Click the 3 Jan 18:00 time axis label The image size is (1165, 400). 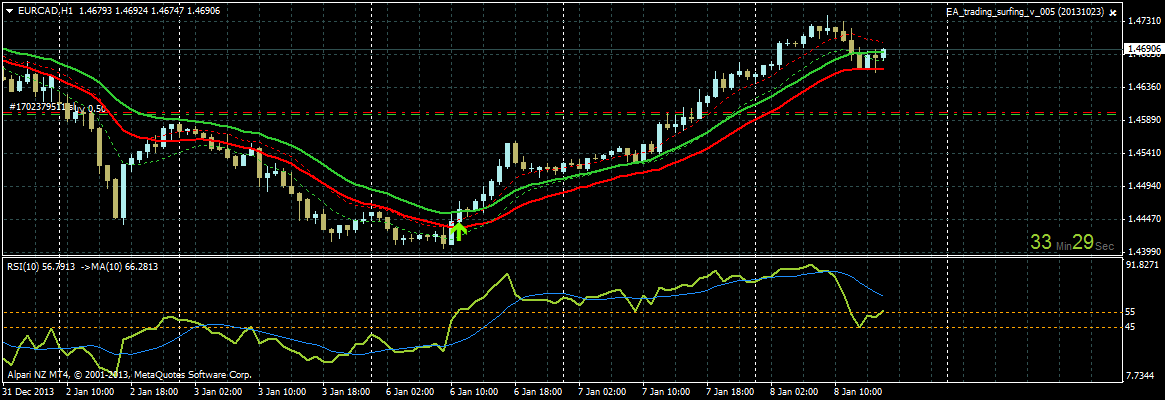(x=346, y=390)
